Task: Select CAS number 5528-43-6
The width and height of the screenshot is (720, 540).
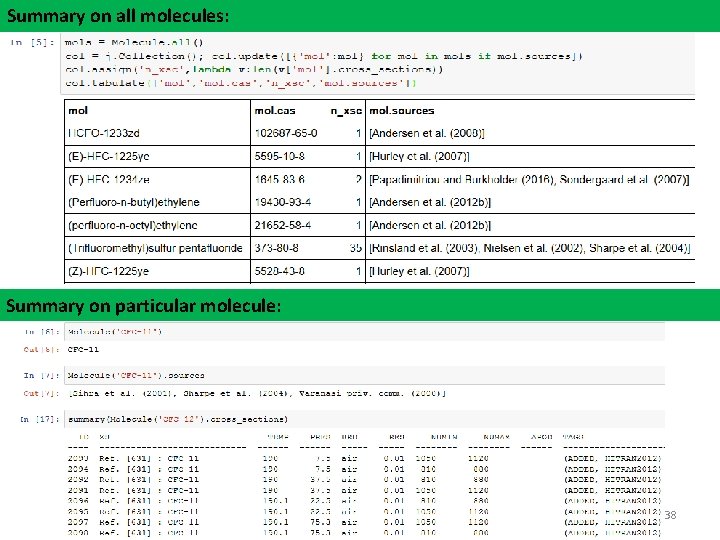Action: 279,271
